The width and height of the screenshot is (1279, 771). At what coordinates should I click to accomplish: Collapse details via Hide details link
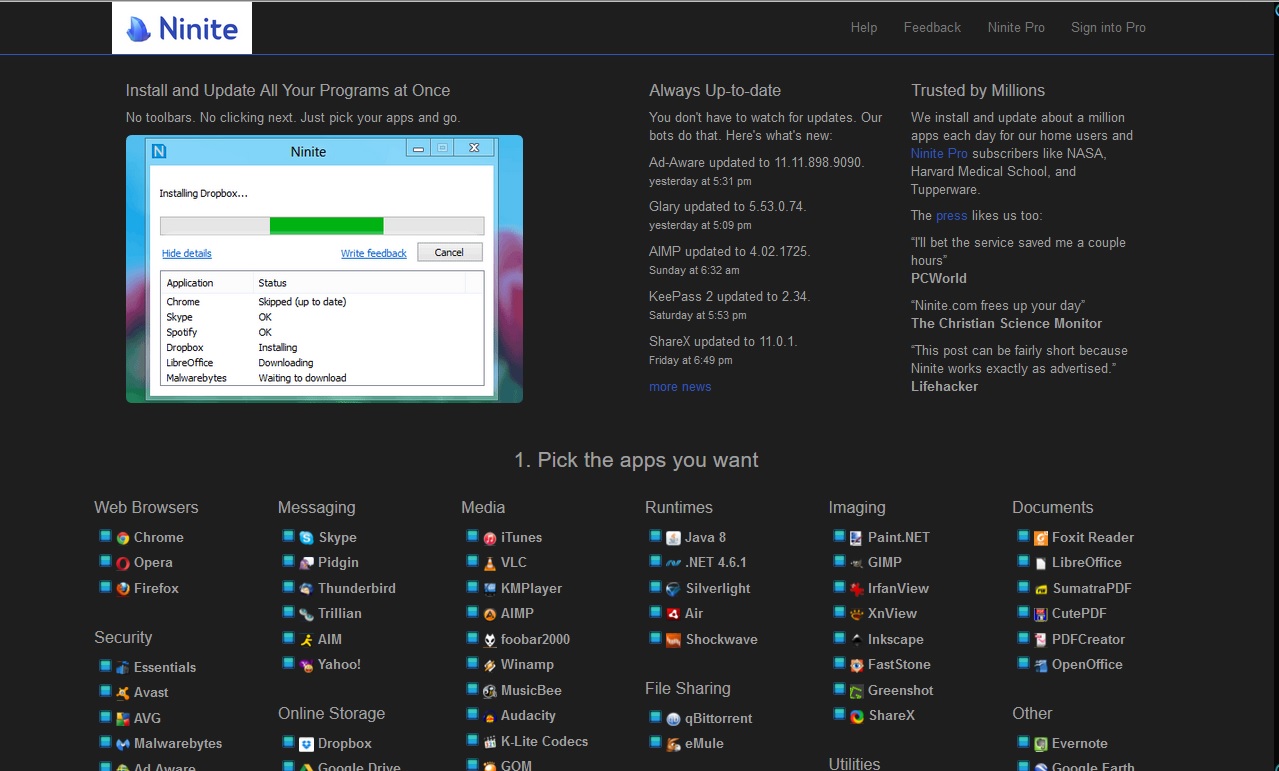click(186, 253)
